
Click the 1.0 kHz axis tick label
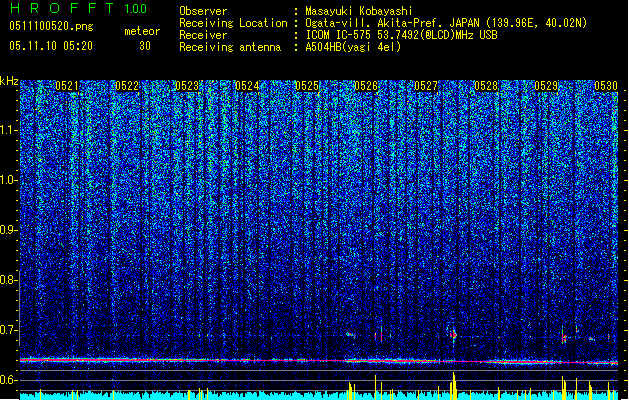pyautogui.click(x=8, y=180)
